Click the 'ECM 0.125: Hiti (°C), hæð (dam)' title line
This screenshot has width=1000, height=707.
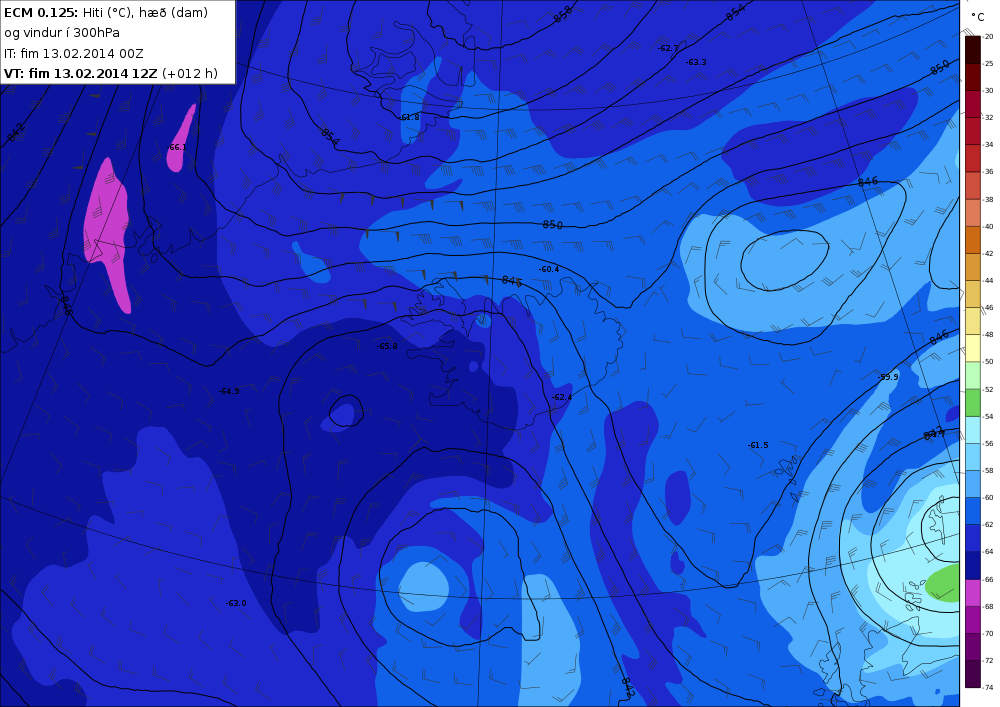[x=106, y=12]
